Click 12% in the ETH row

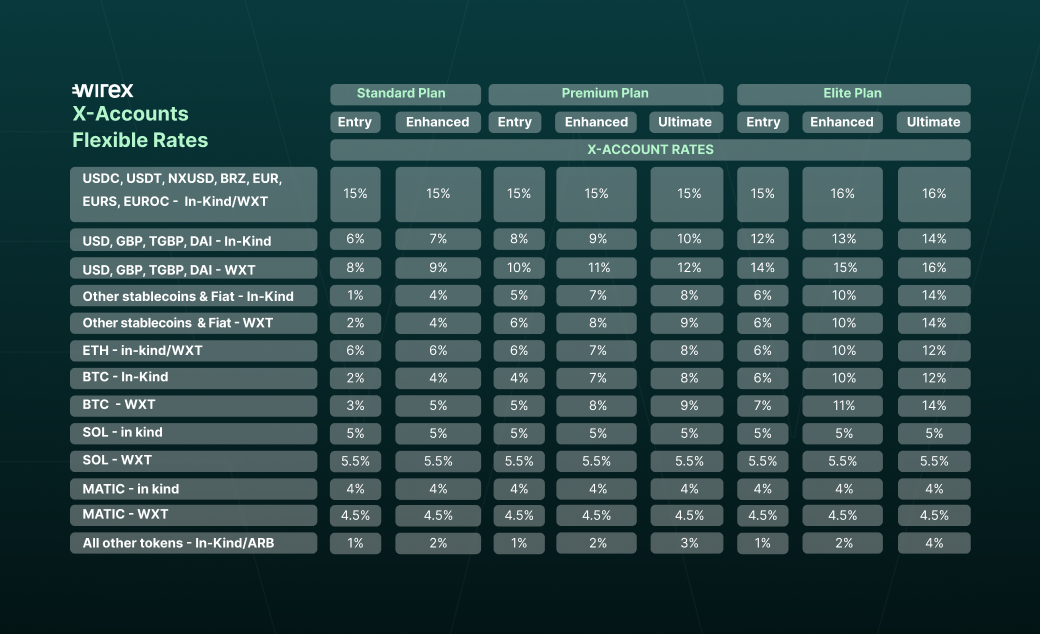pyautogui.click(x=934, y=351)
